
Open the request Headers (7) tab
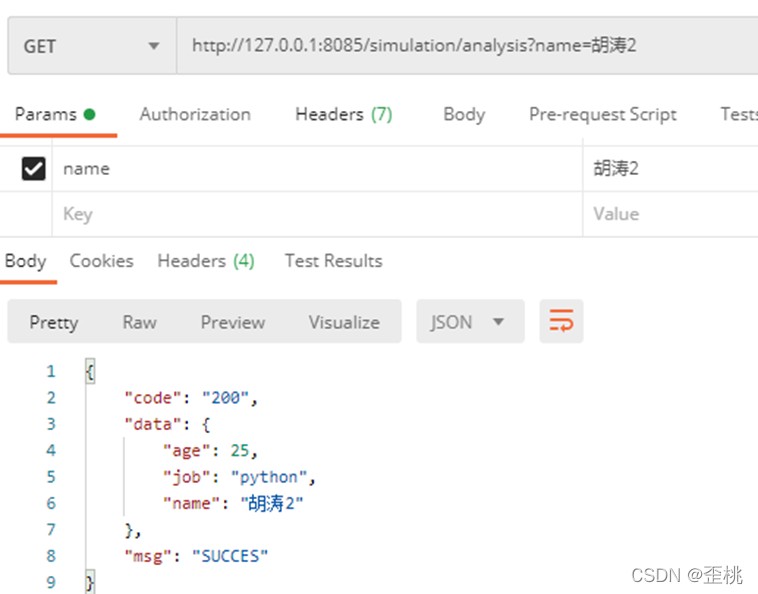coord(344,115)
